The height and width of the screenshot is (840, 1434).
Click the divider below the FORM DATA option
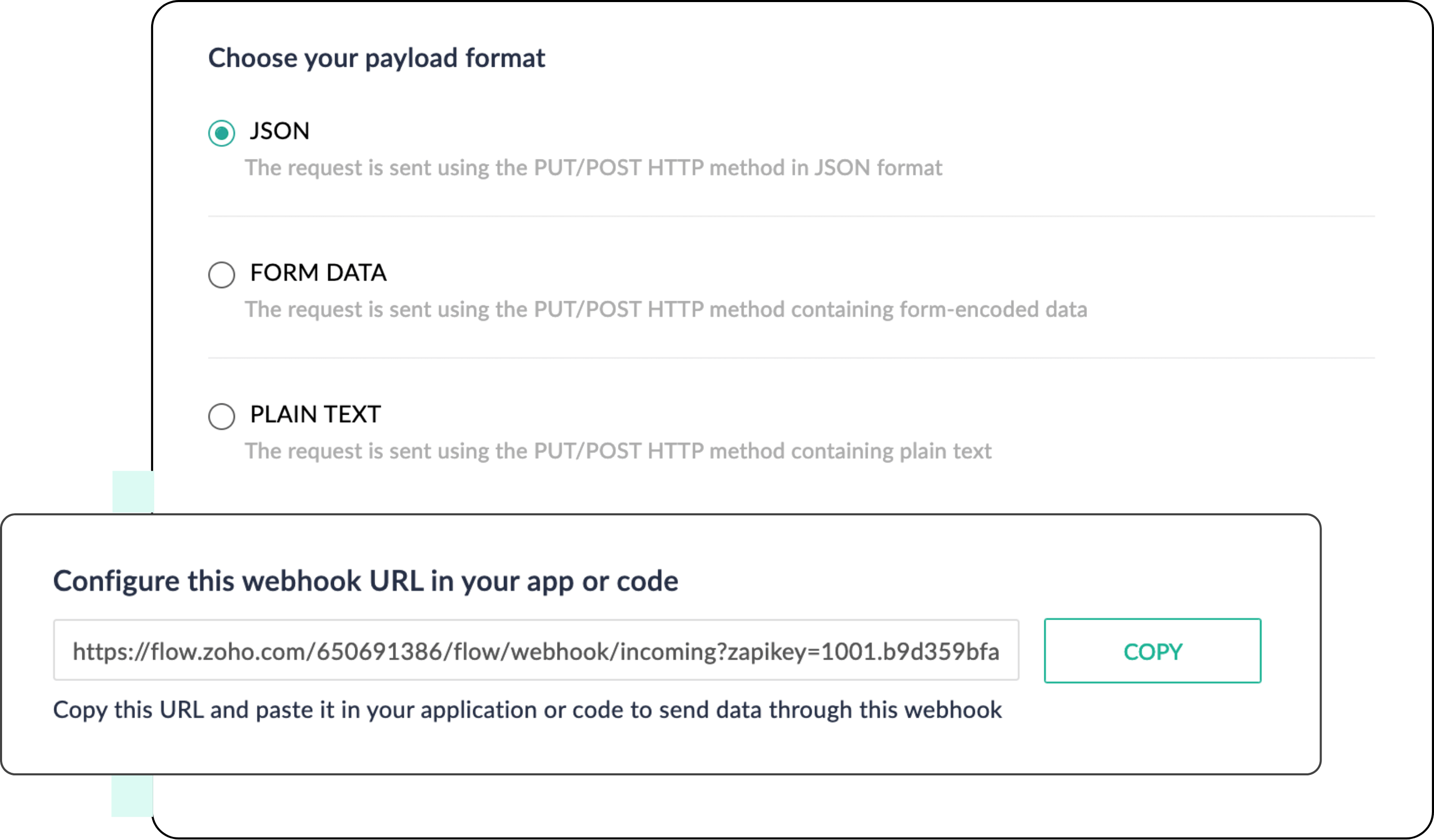tap(791, 358)
